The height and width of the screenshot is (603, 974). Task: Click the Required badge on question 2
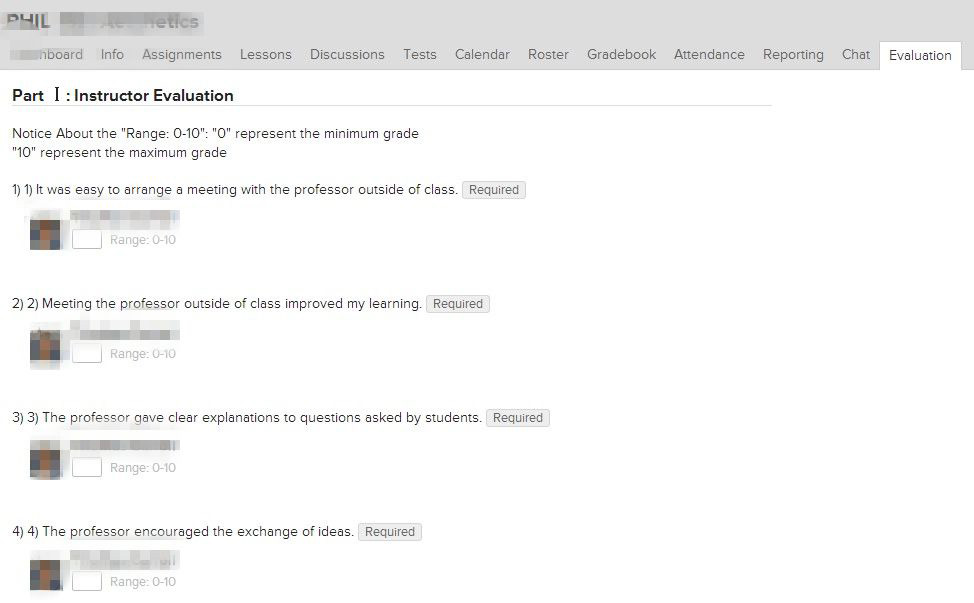coord(458,304)
